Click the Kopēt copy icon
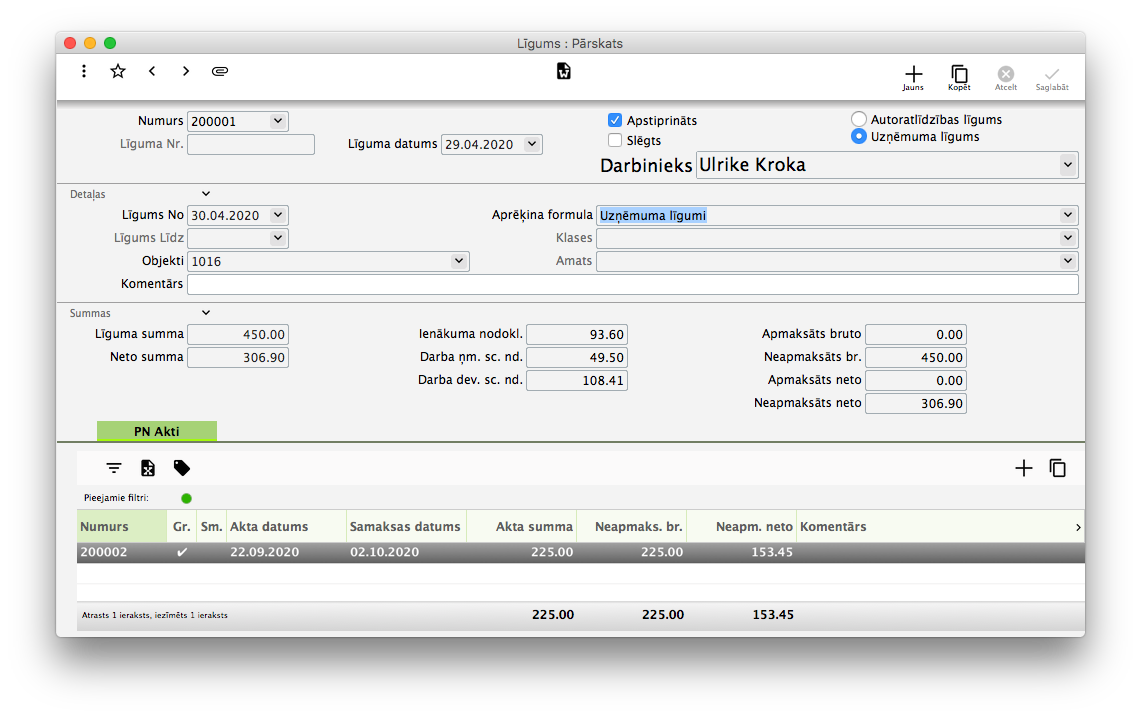This screenshot has width=1141, height=717. pyautogui.click(x=959, y=76)
